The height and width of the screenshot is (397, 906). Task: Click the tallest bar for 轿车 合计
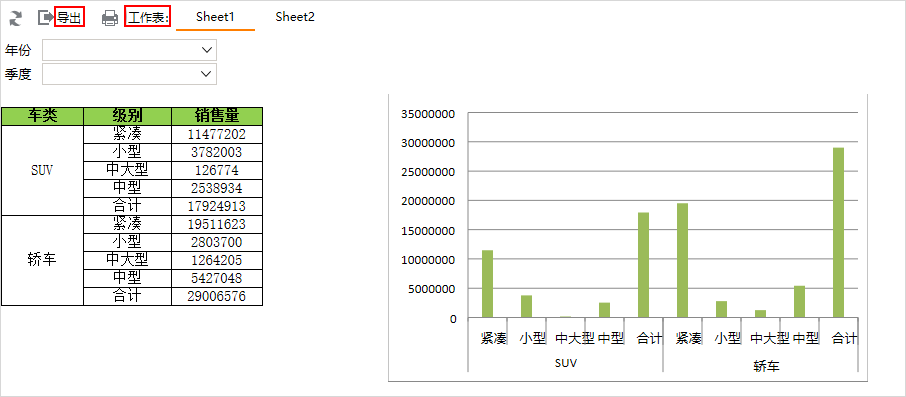pos(838,232)
